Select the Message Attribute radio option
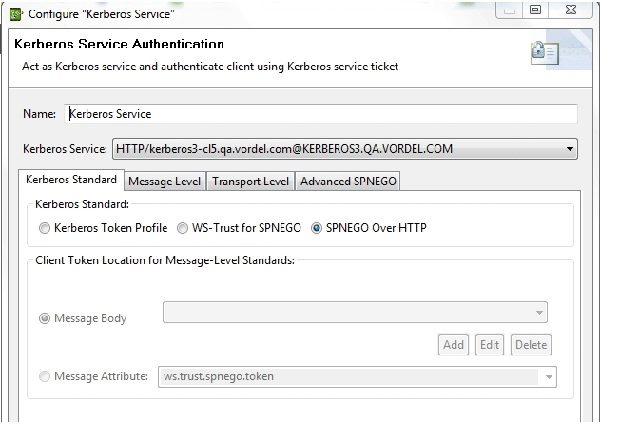The image size is (631, 444). (x=44, y=376)
